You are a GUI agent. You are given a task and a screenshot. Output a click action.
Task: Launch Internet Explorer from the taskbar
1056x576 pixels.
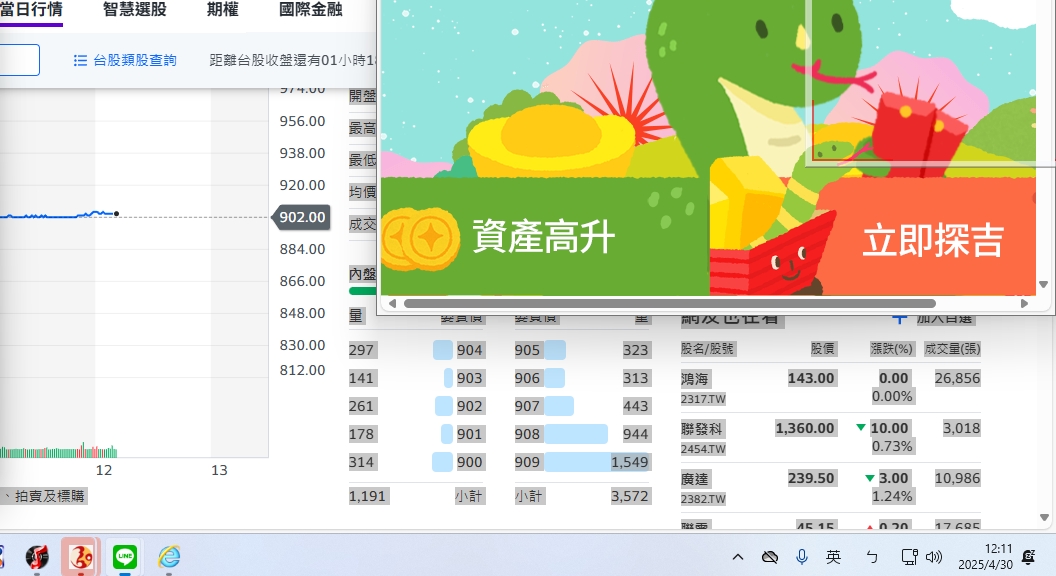point(169,556)
